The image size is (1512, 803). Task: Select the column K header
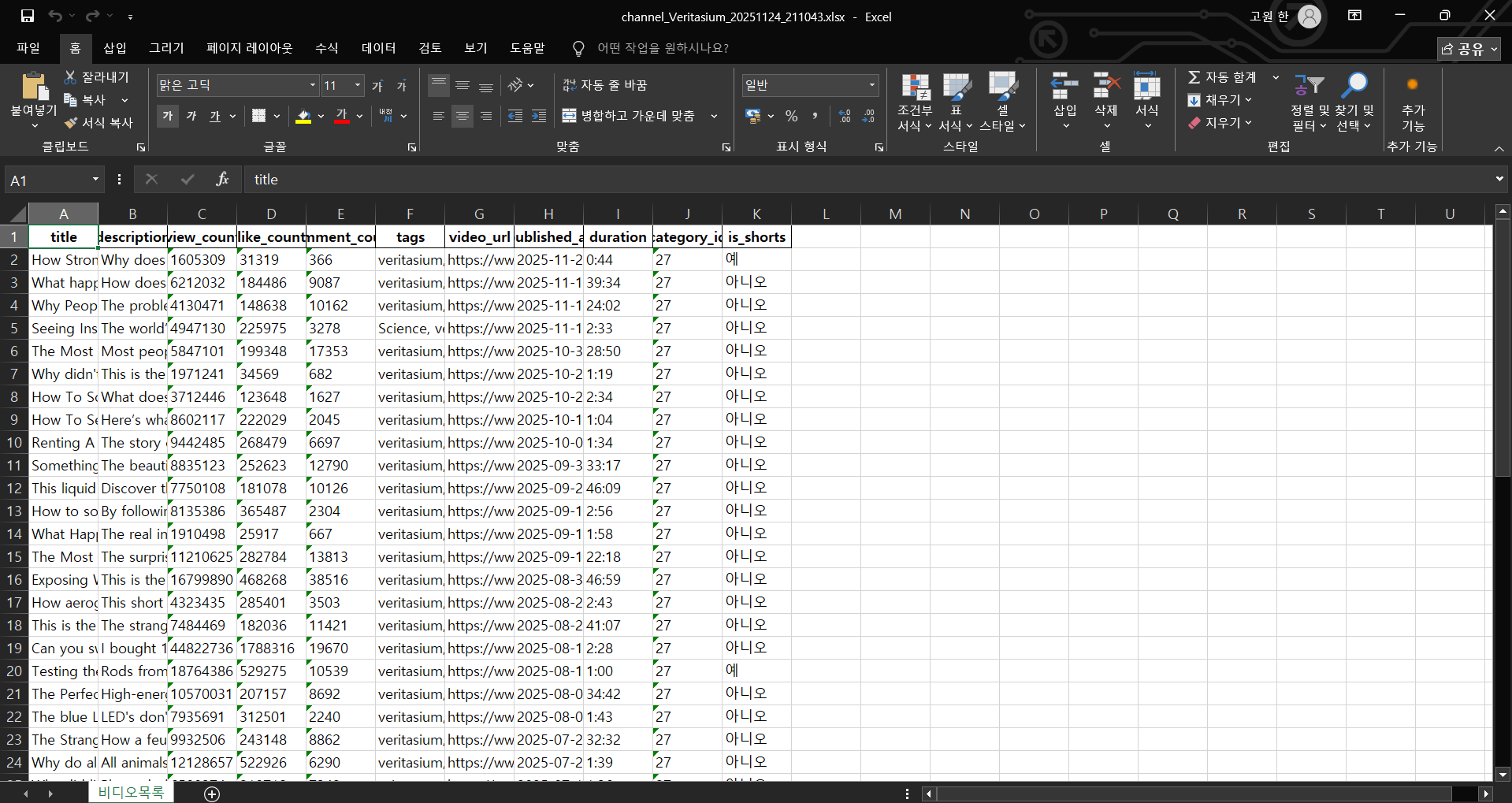[756, 214]
